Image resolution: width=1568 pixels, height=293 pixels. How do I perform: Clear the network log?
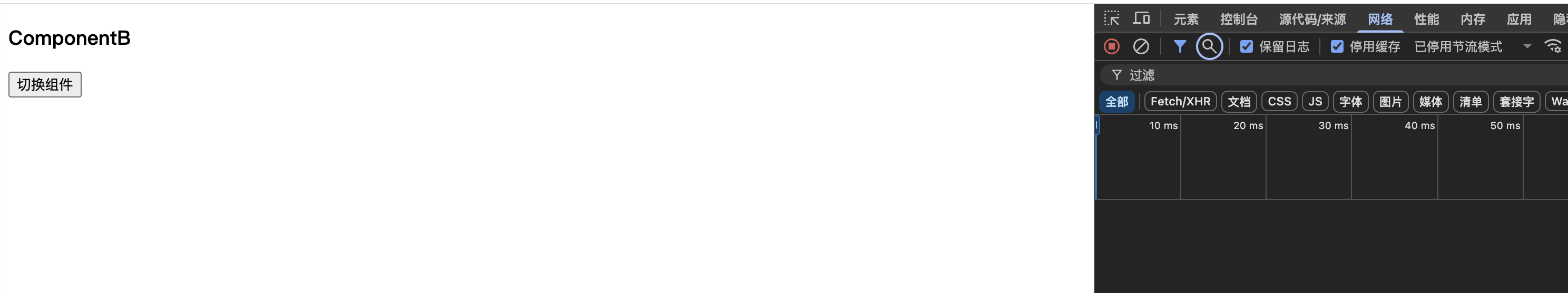1141,46
